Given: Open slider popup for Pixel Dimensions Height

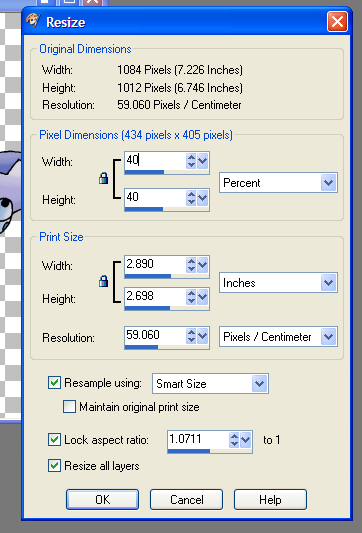Looking at the screenshot, I should tap(203, 198).
